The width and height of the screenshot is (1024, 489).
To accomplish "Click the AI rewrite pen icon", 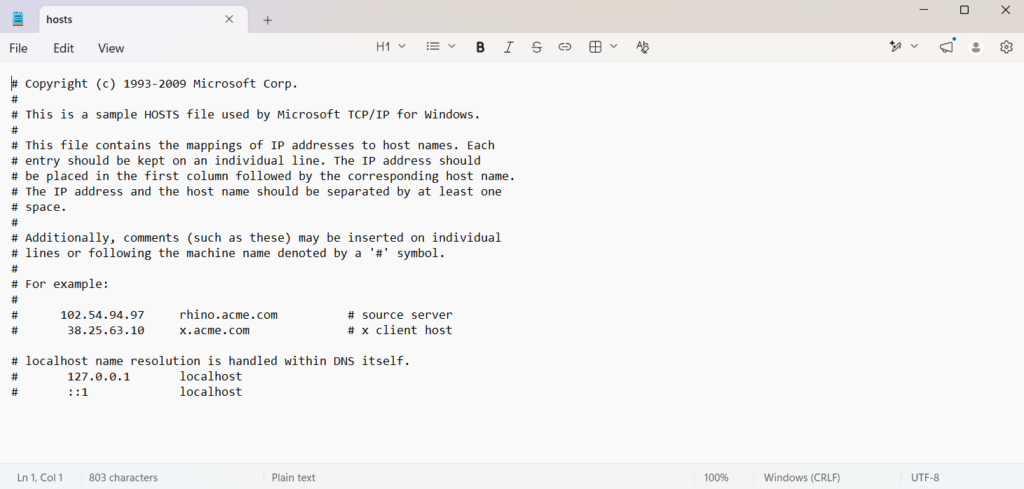I will tap(895, 47).
